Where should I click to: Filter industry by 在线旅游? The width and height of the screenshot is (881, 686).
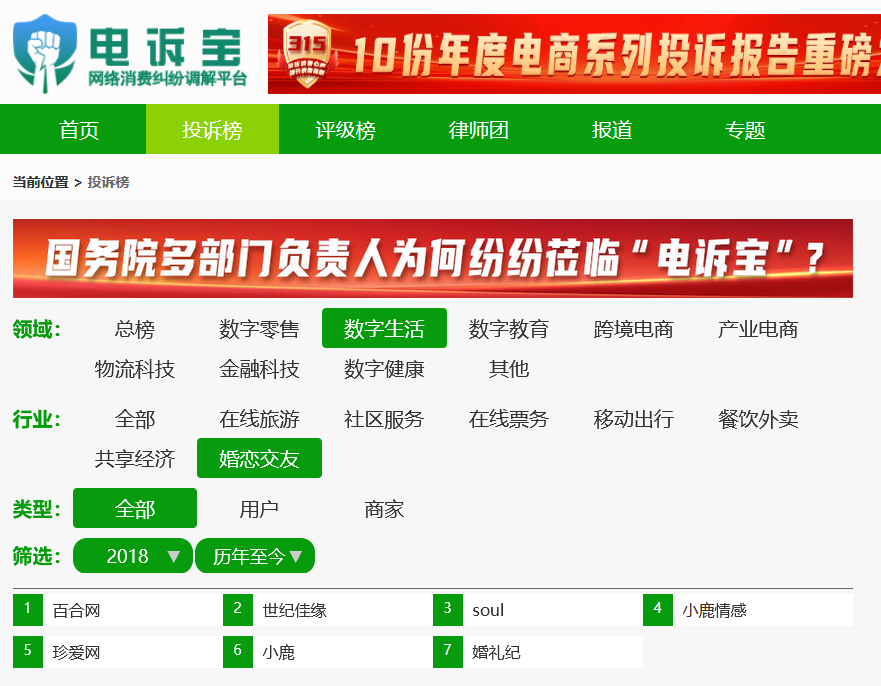259,419
